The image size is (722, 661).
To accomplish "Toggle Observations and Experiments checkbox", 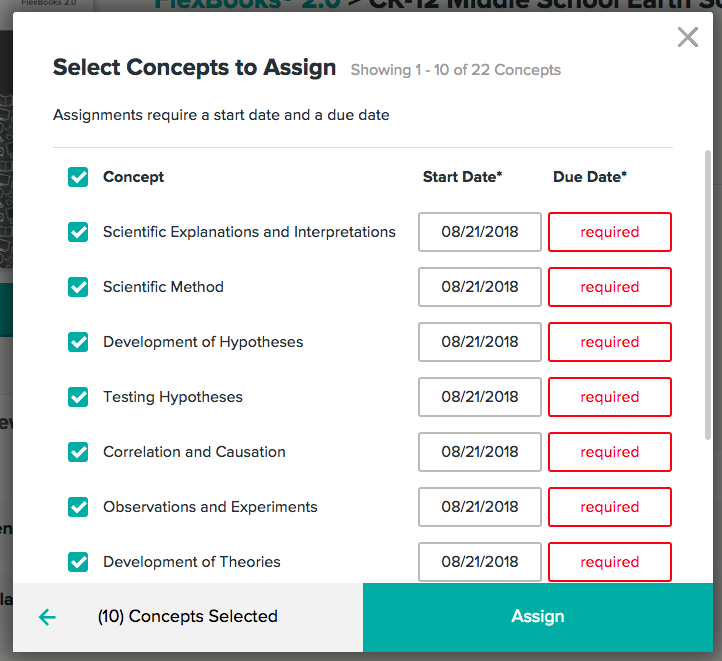I will coord(78,507).
